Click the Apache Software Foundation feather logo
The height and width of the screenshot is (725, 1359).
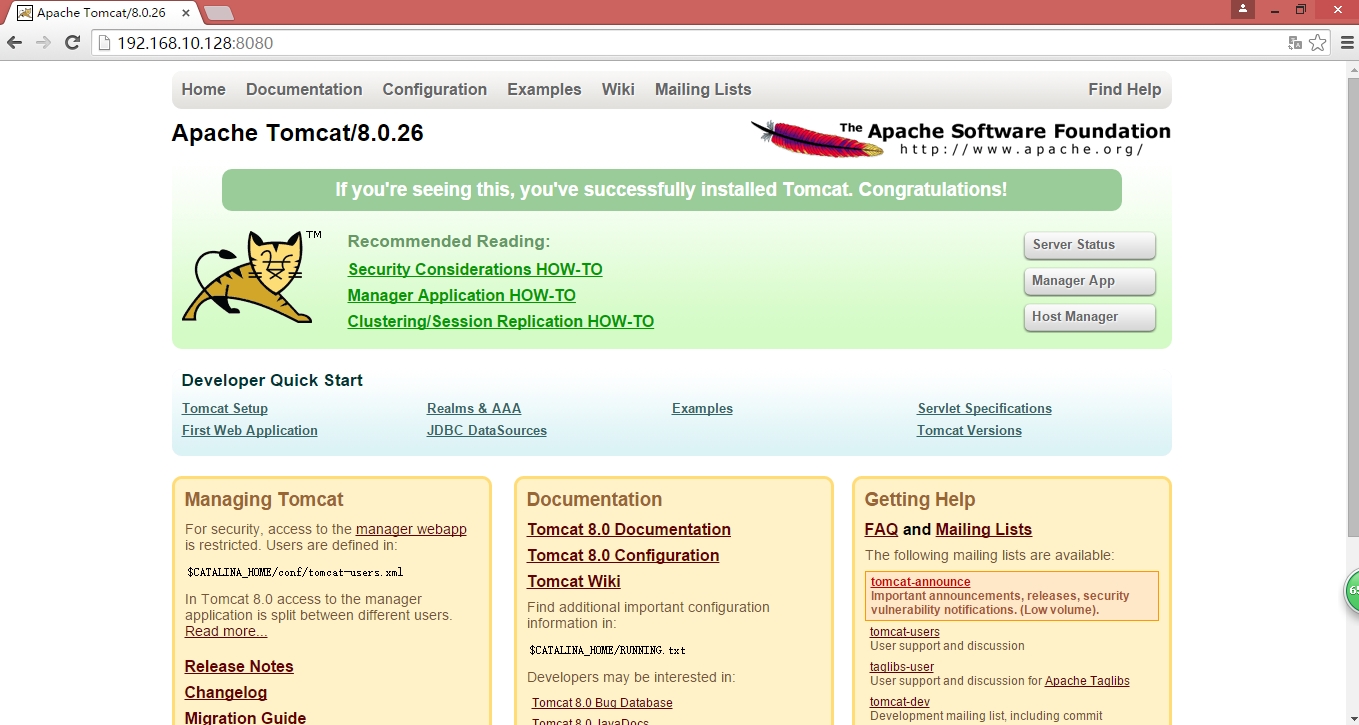pos(960,138)
